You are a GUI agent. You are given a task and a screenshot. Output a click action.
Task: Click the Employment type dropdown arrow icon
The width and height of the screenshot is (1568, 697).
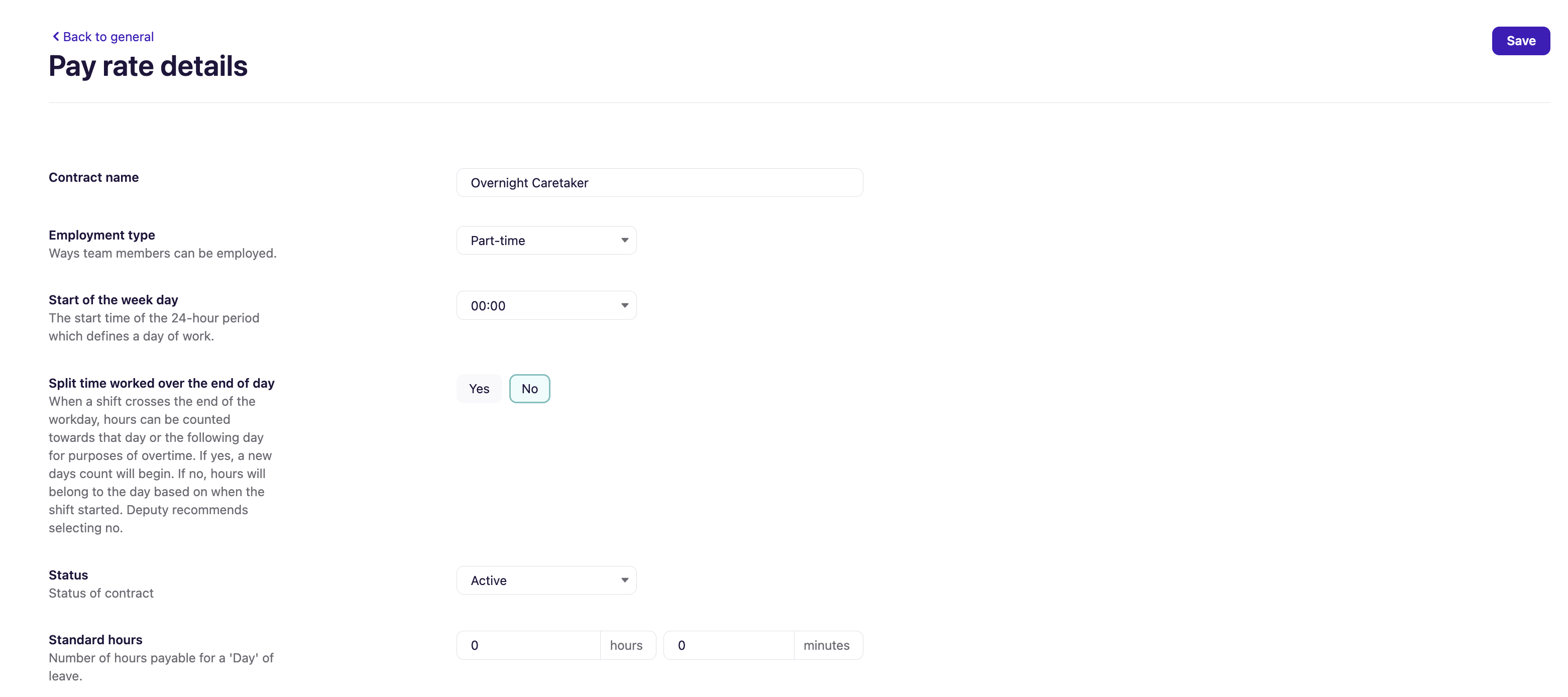624,241
